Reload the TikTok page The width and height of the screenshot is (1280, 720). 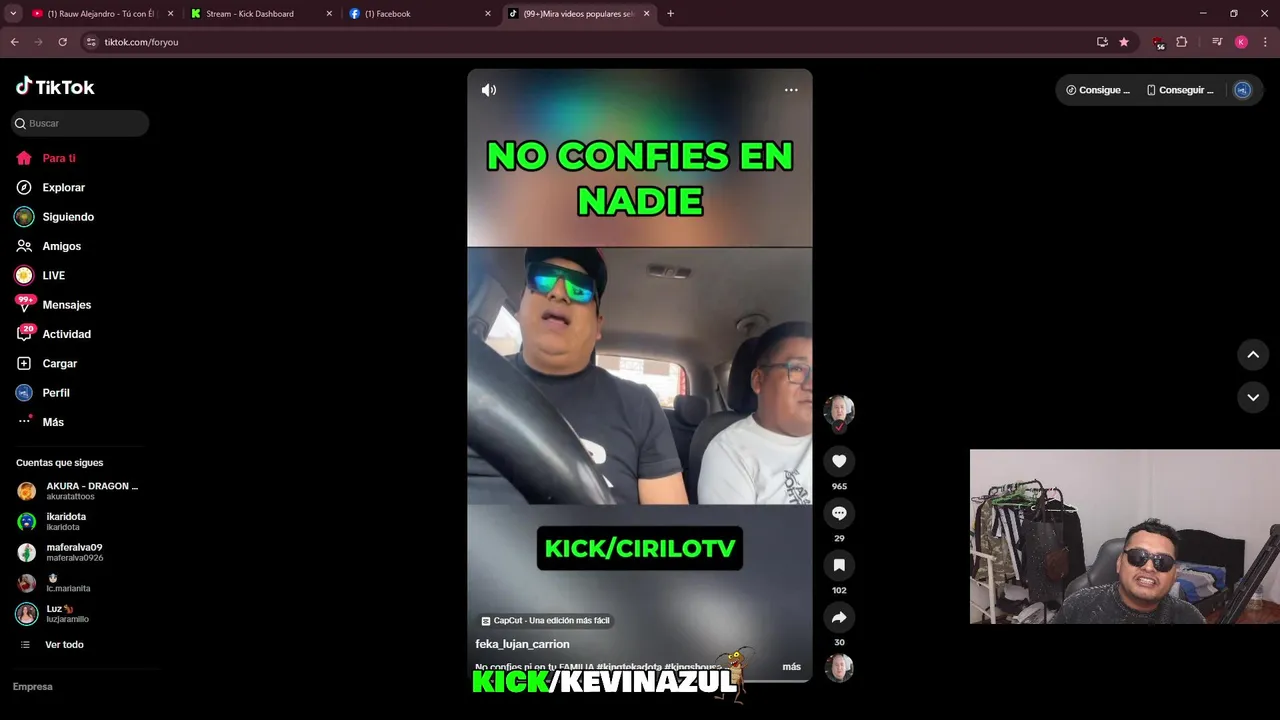(62, 42)
